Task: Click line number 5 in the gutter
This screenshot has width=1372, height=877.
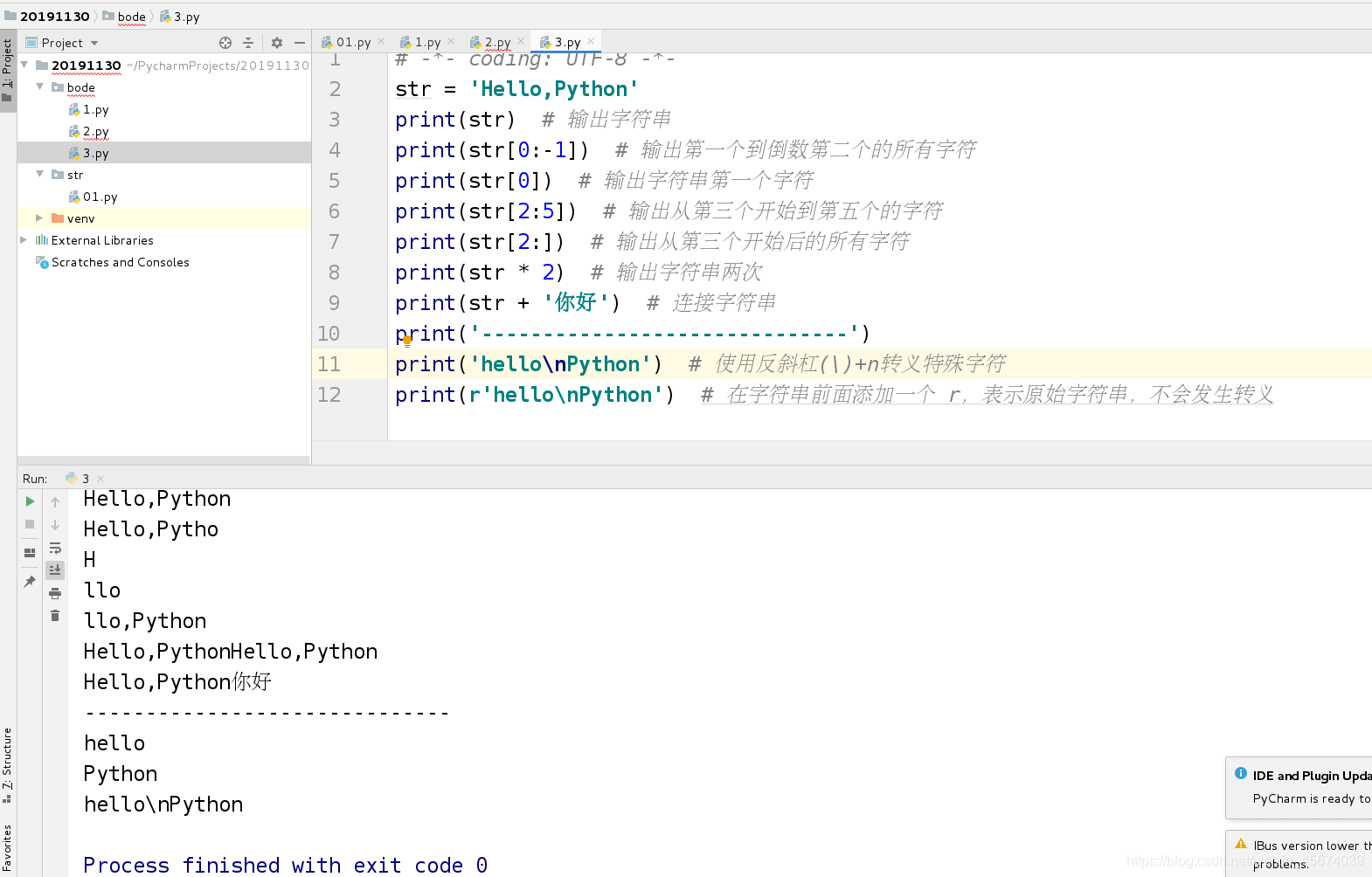Action: coord(335,181)
